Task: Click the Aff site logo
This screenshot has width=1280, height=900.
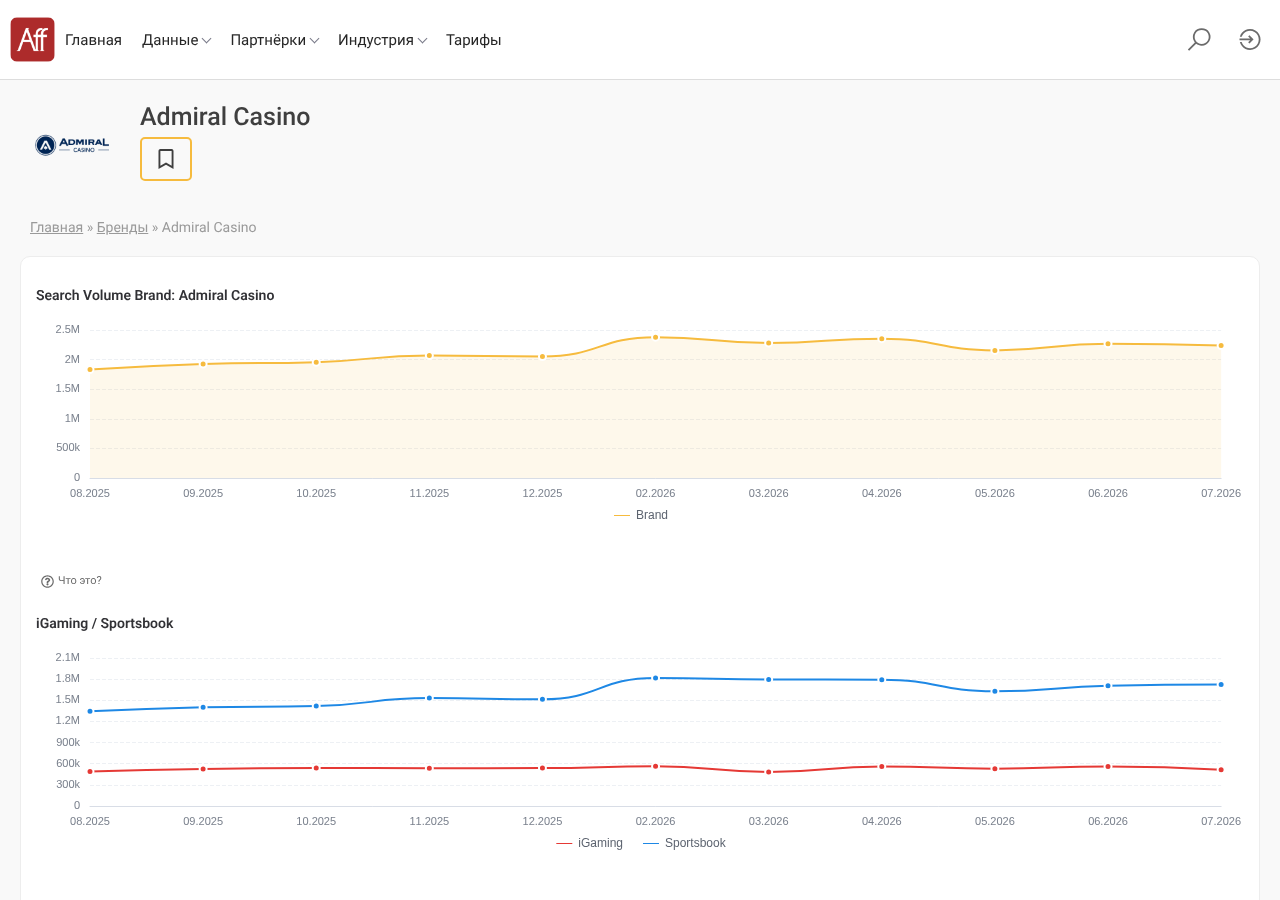Action: coord(32,40)
